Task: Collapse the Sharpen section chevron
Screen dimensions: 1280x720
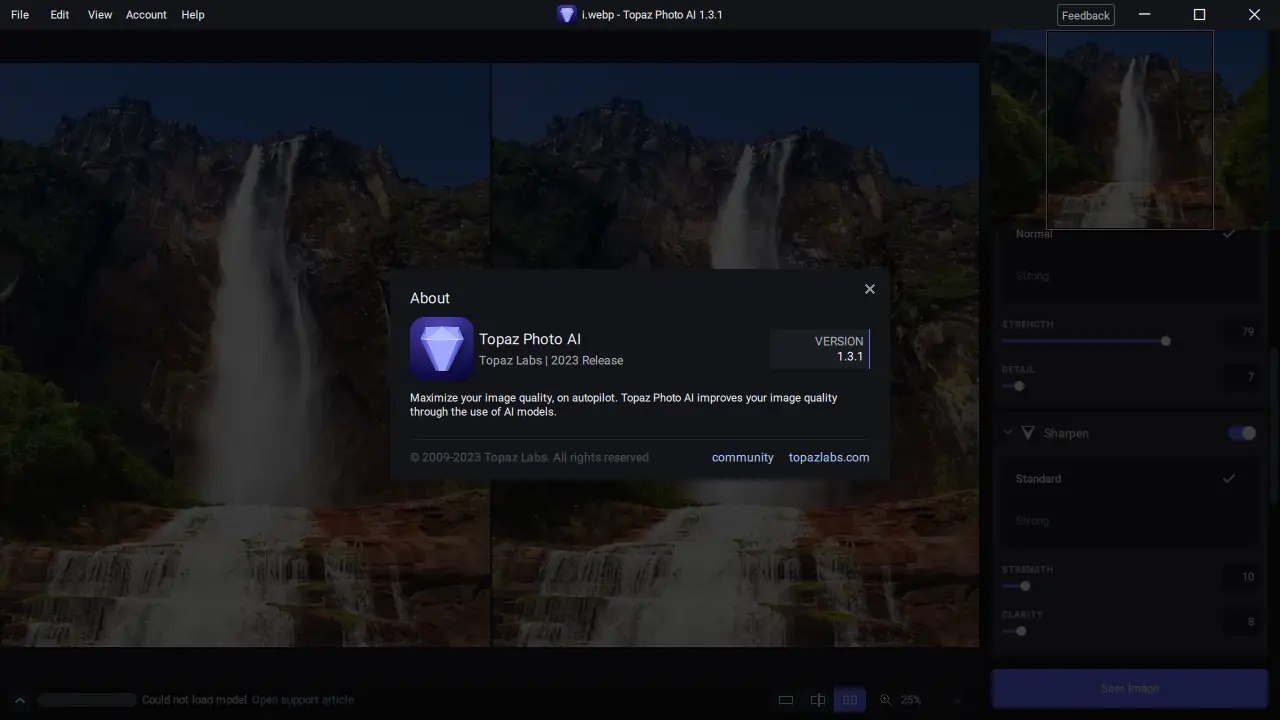Action: click(1007, 433)
